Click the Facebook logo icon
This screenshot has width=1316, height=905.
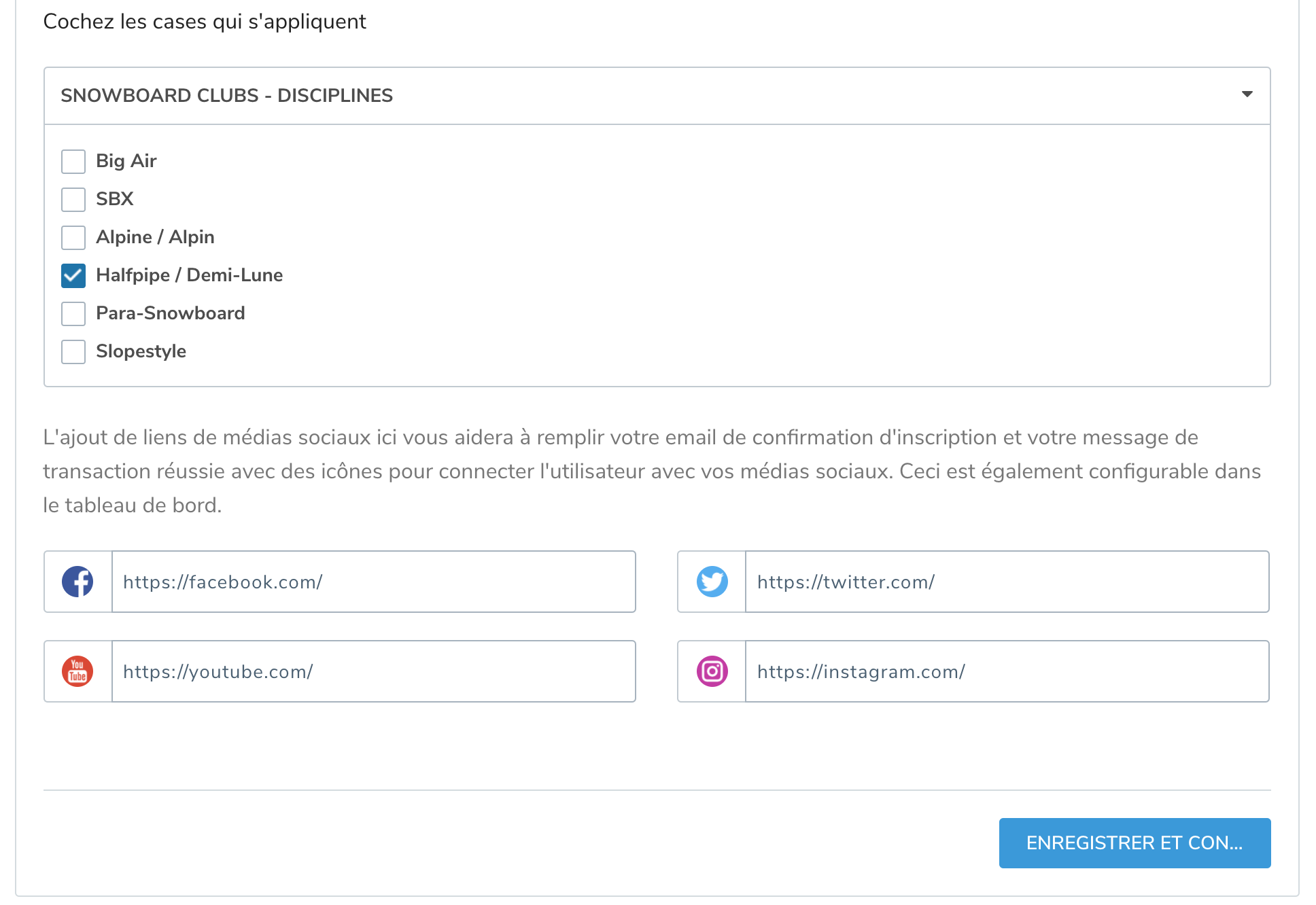(77, 582)
